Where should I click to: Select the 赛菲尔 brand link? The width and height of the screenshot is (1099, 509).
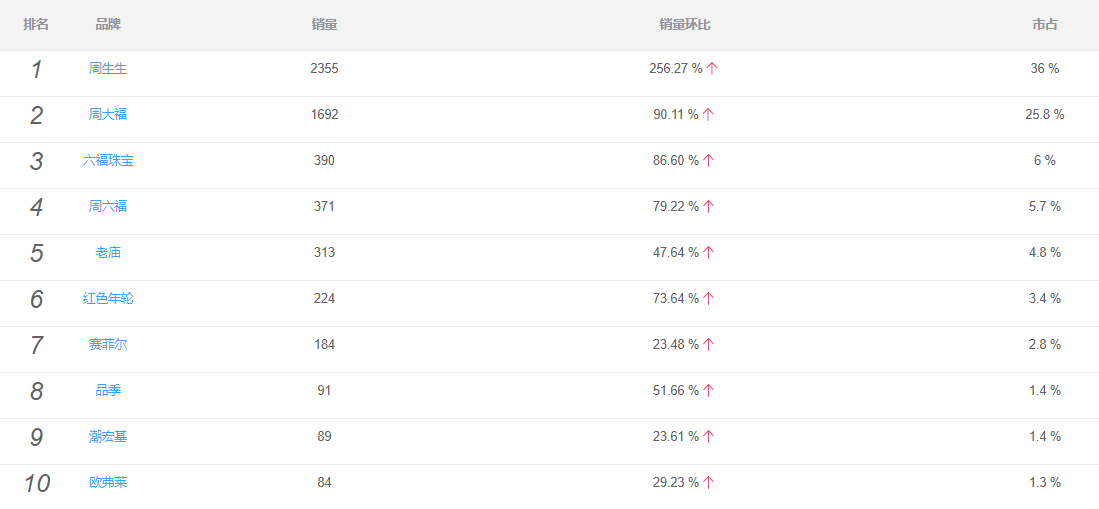(x=108, y=344)
